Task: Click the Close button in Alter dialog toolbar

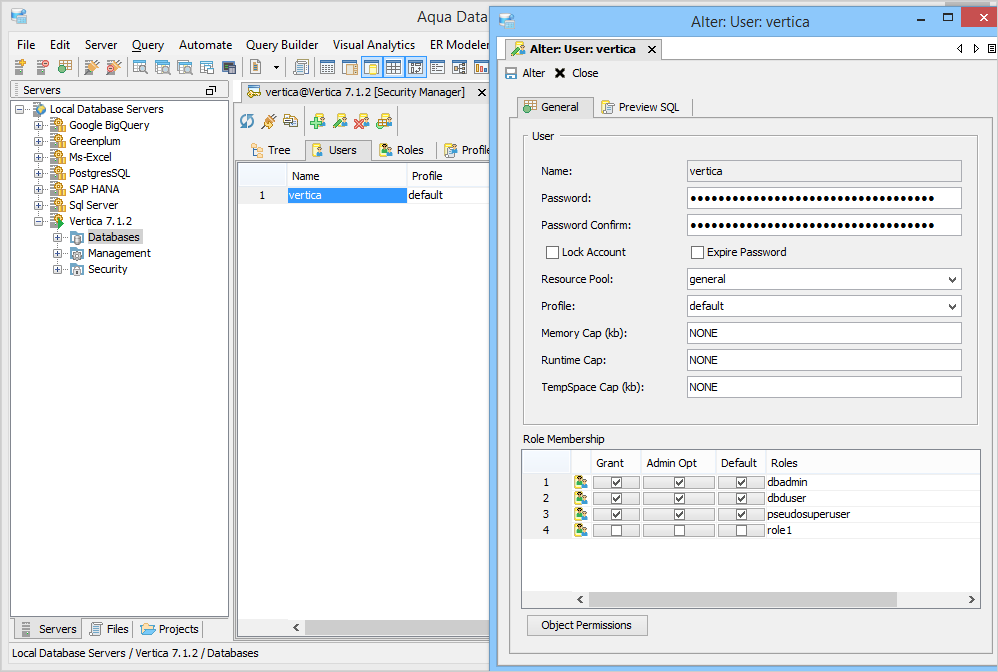Action: coord(577,73)
